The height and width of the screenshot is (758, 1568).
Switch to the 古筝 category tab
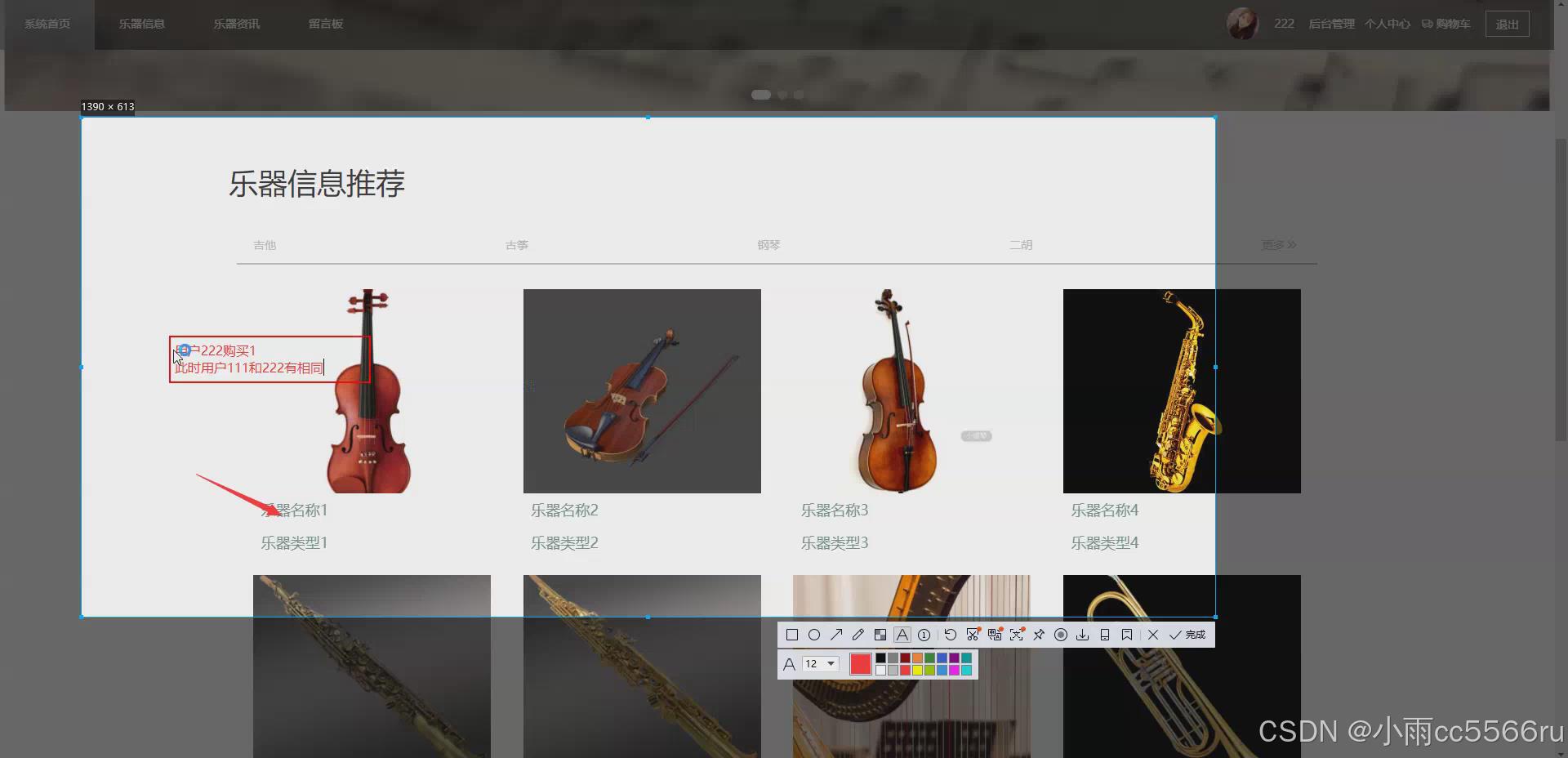pos(517,245)
